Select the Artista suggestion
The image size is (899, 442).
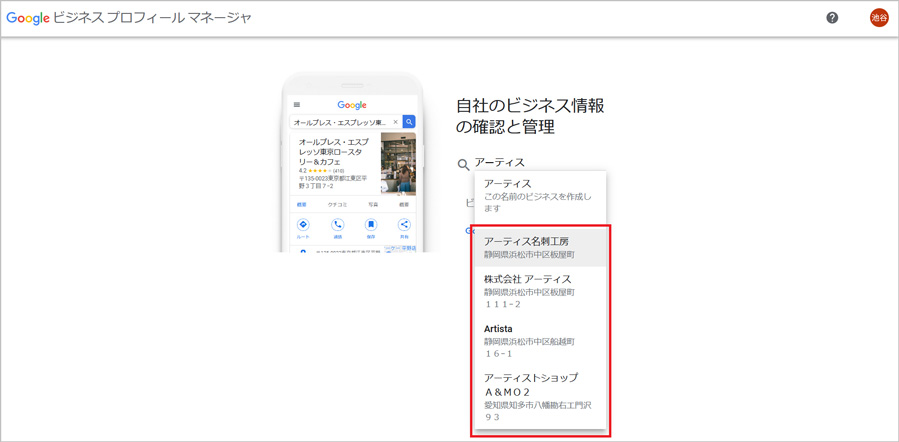(x=540, y=341)
